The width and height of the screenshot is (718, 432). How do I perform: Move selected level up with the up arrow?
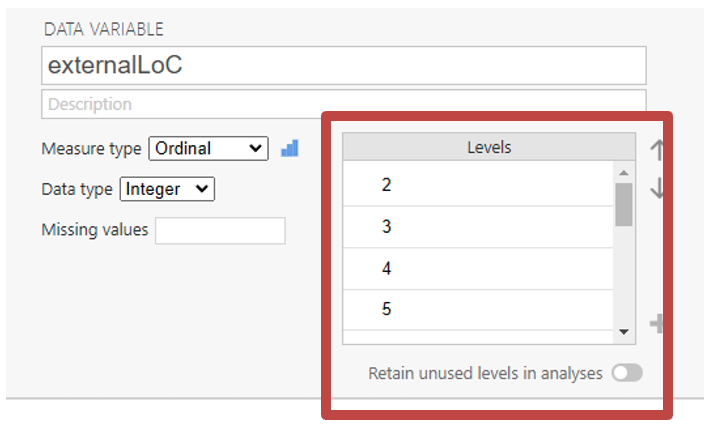(x=657, y=150)
